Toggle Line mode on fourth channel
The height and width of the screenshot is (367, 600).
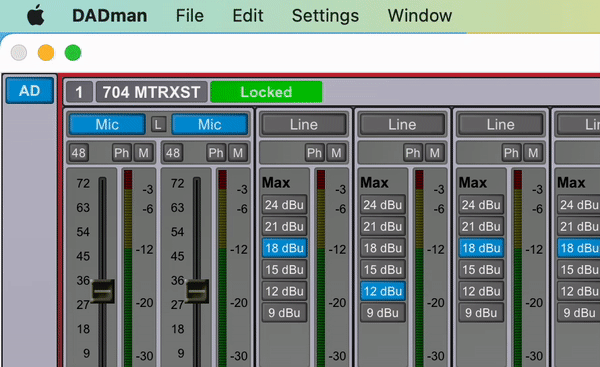pyautogui.click(x=402, y=124)
